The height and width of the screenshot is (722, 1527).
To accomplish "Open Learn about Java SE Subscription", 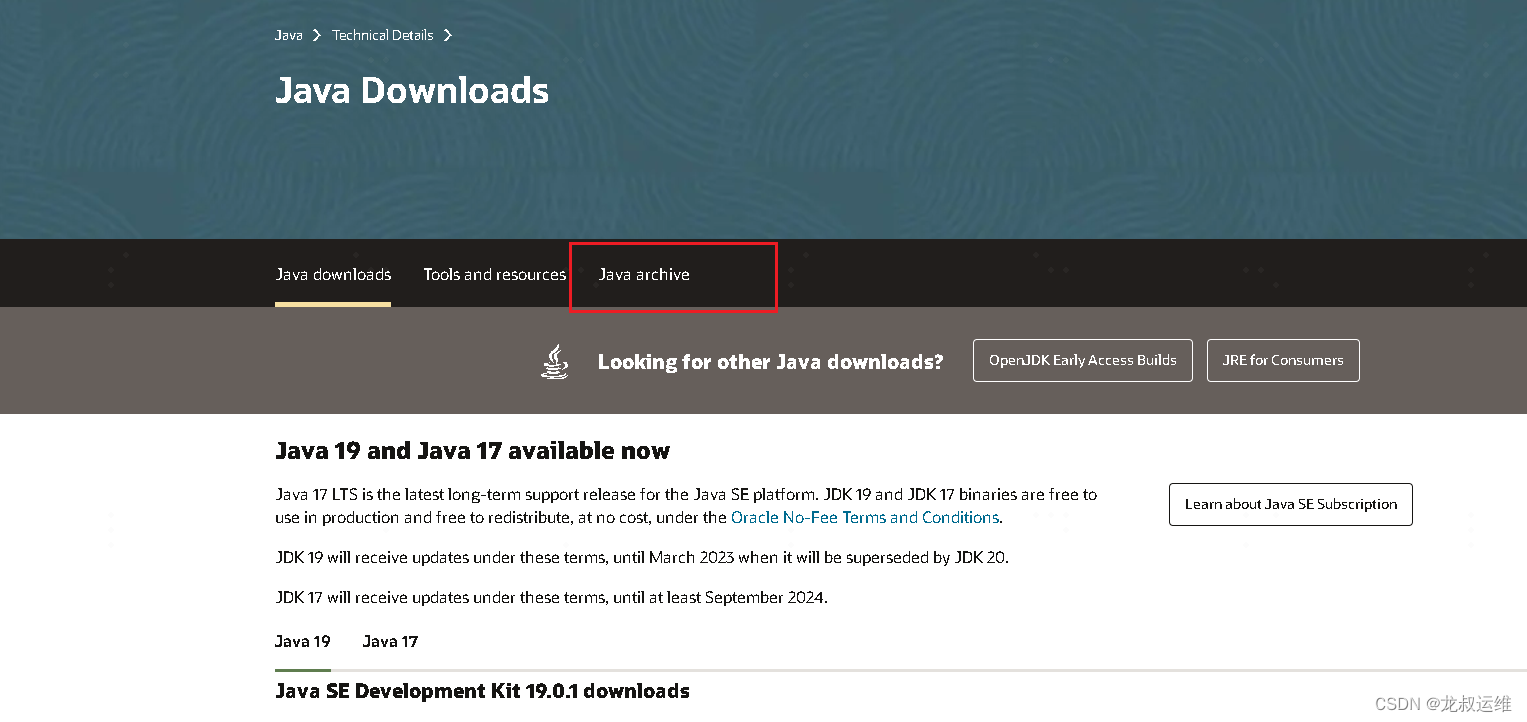I will pos(1290,504).
